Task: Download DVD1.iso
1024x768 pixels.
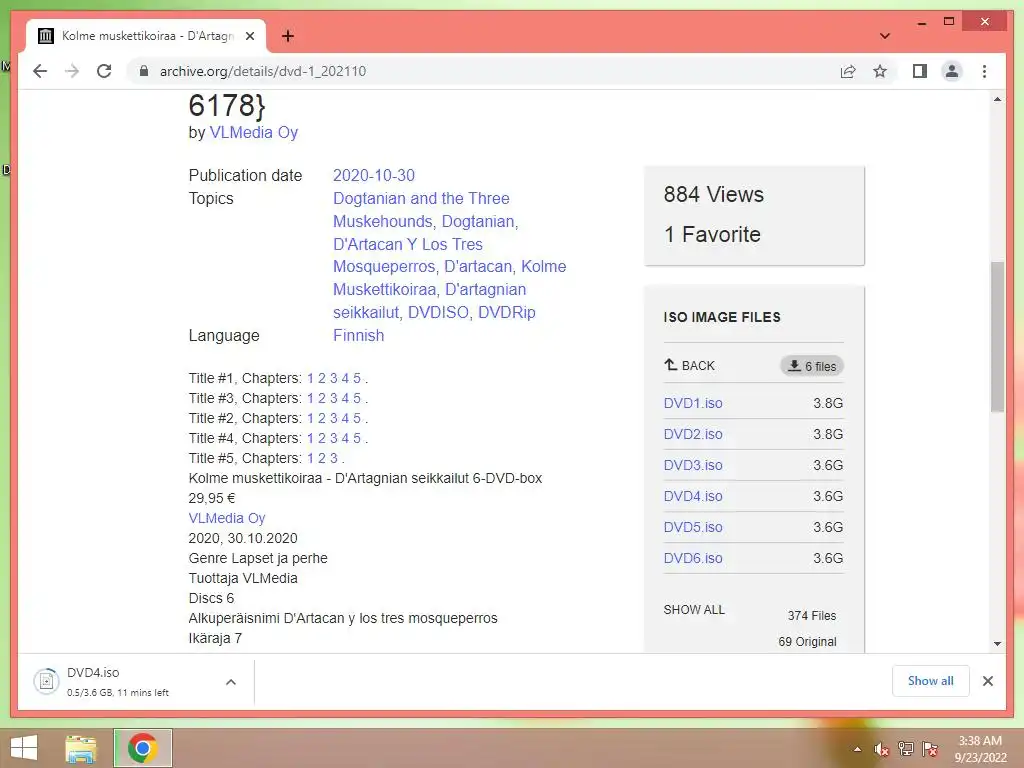Action: (x=693, y=403)
